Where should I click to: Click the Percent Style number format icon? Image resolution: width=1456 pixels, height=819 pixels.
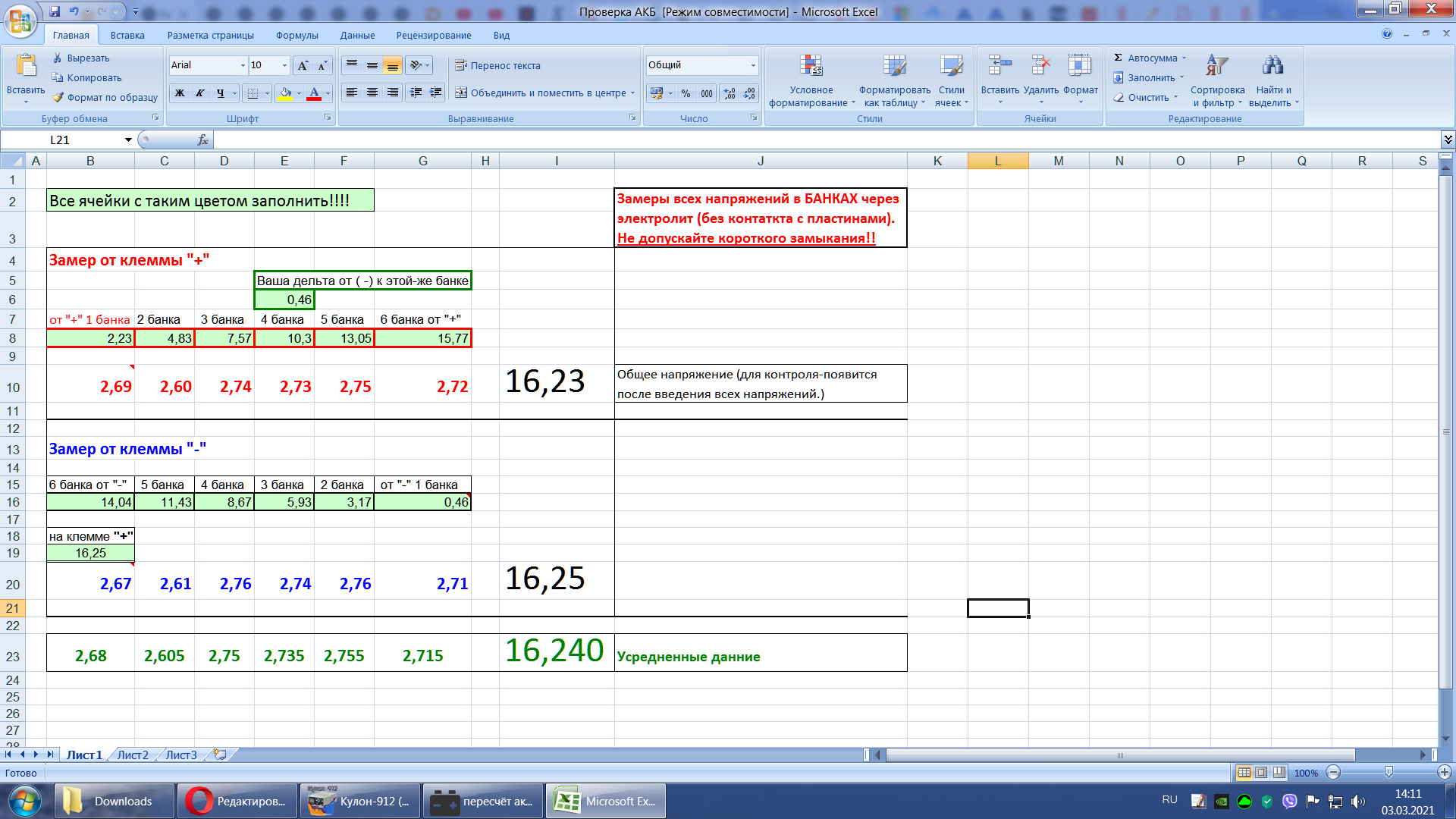tap(686, 93)
